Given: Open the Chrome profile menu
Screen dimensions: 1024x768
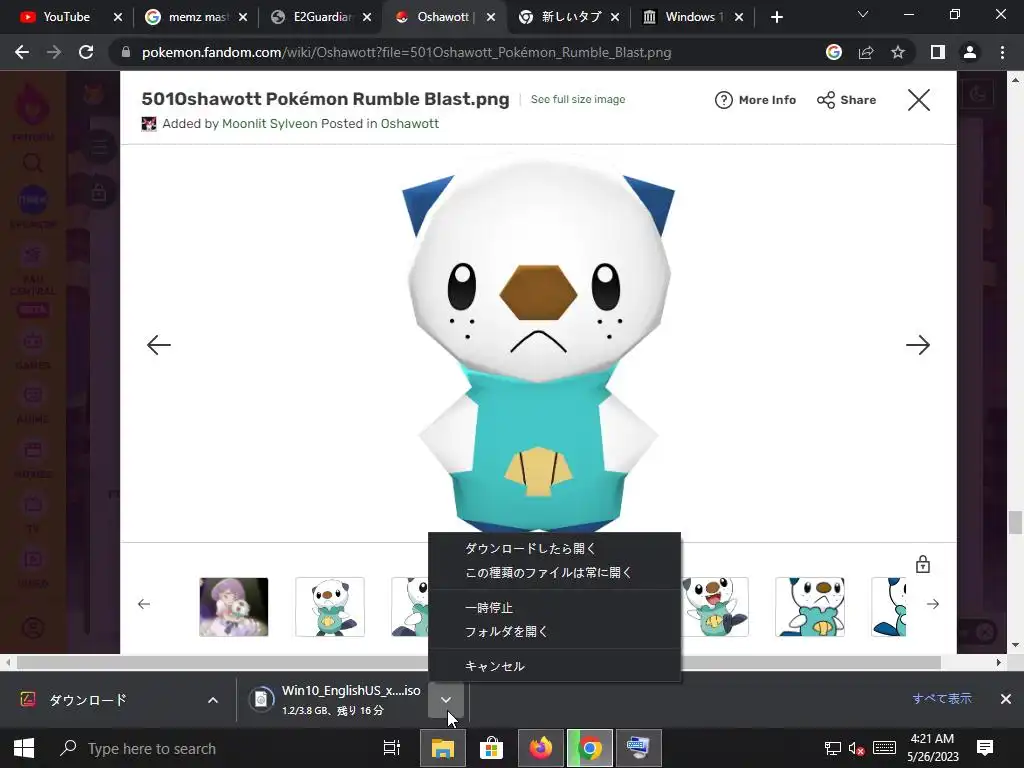Looking at the screenshot, I should click(970, 52).
